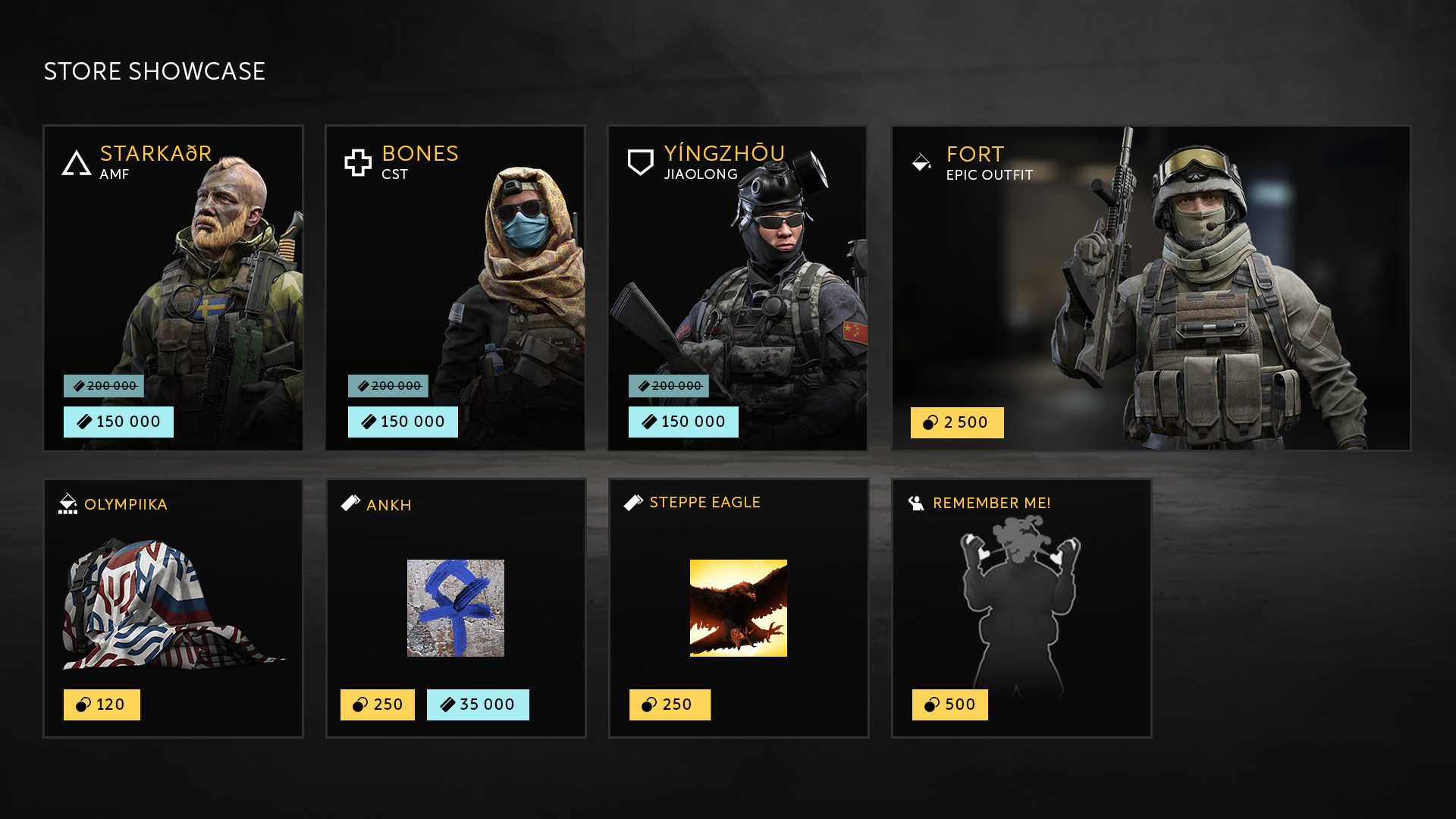Click the triangle class icon beside Starkaðr
The width and height of the screenshot is (1456, 819).
(x=77, y=162)
